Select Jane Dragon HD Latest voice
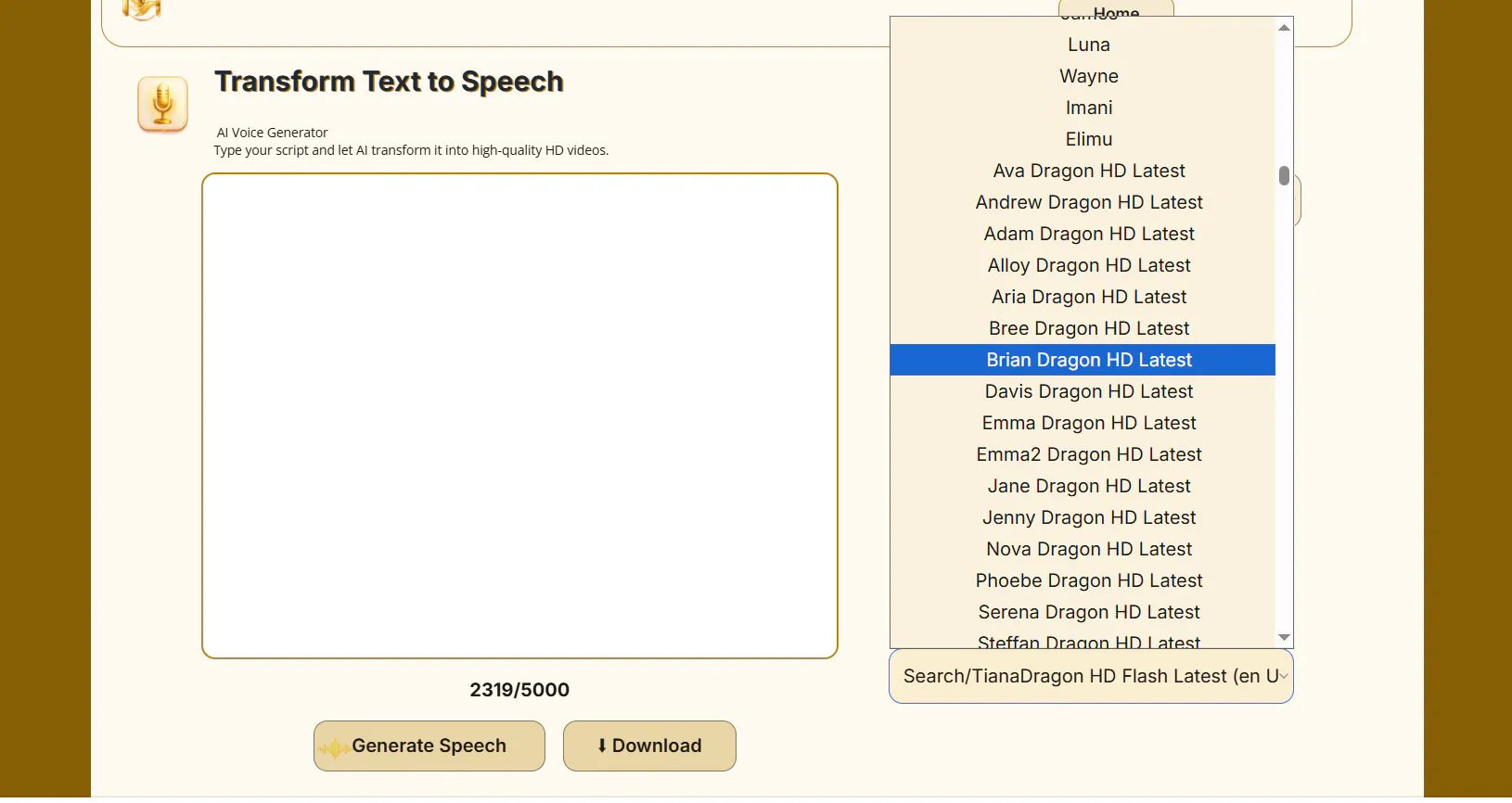The image size is (1512, 803). pyautogui.click(x=1083, y=486)
